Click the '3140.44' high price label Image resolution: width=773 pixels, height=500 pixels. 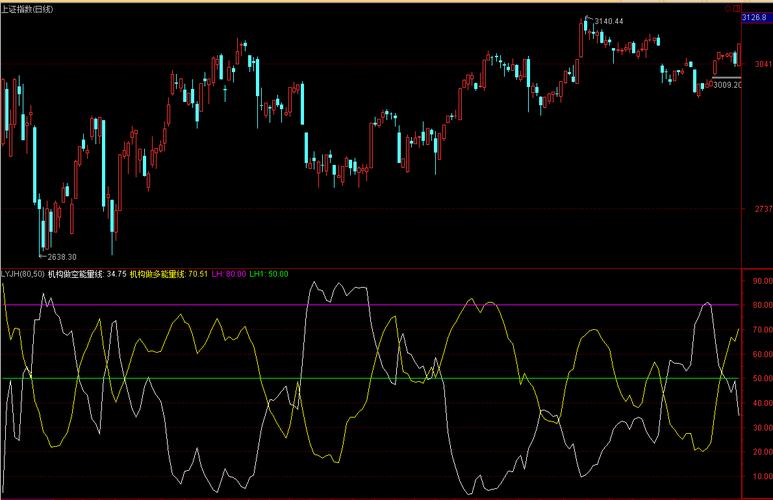point(609,21)
